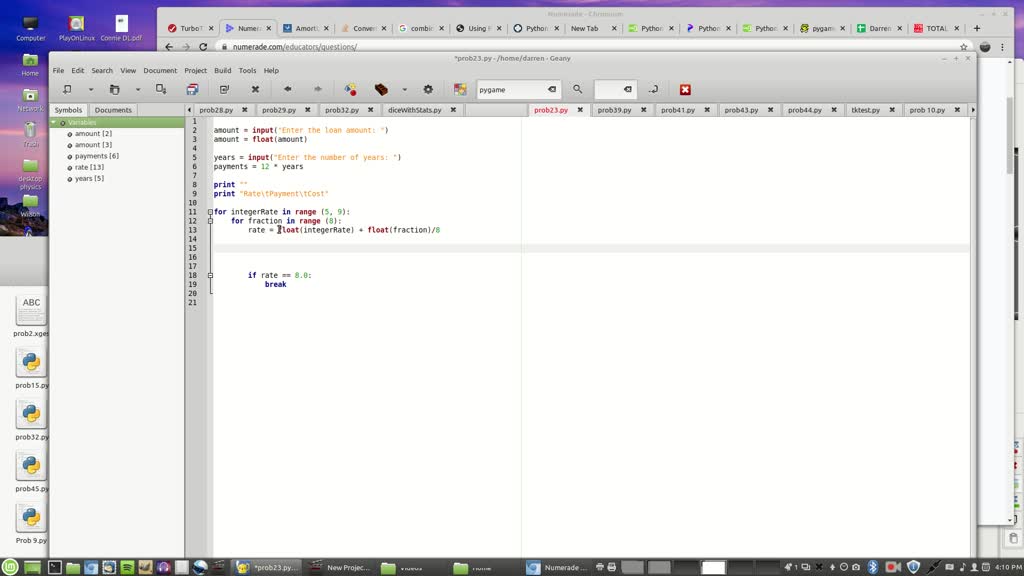The height and width of the screenshot is (576, 1024).
Task: Click the Build brick icon
Action: [381, 89]
